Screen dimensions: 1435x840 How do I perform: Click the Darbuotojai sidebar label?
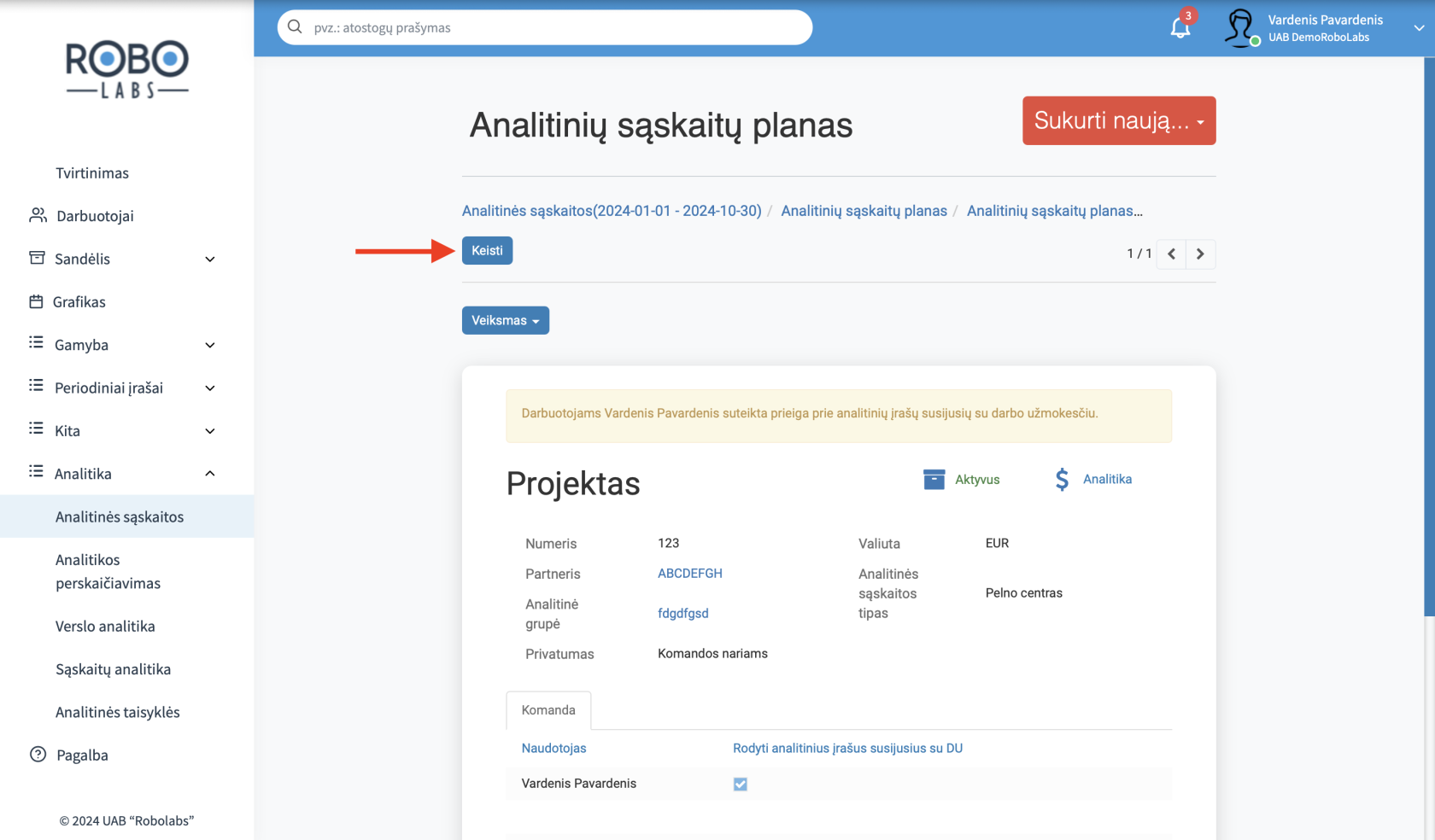pos(95,216)
